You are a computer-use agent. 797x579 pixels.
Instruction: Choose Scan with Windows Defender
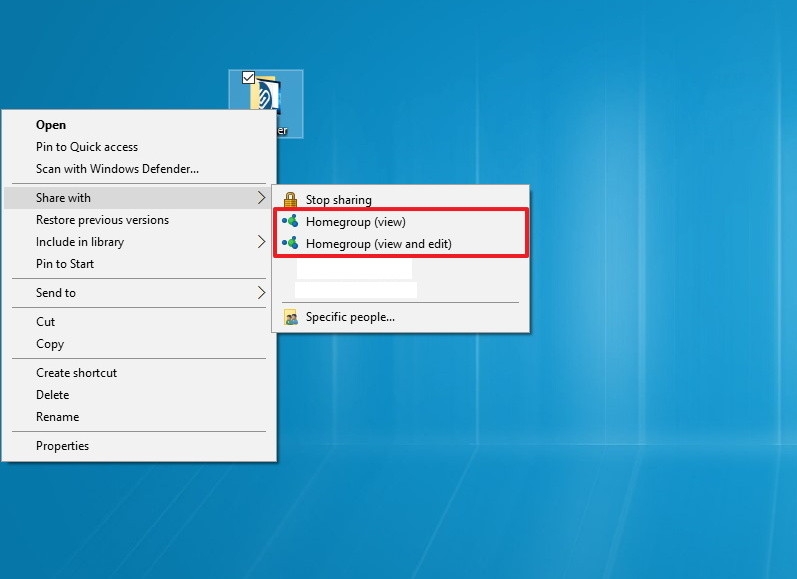[140, 168]
